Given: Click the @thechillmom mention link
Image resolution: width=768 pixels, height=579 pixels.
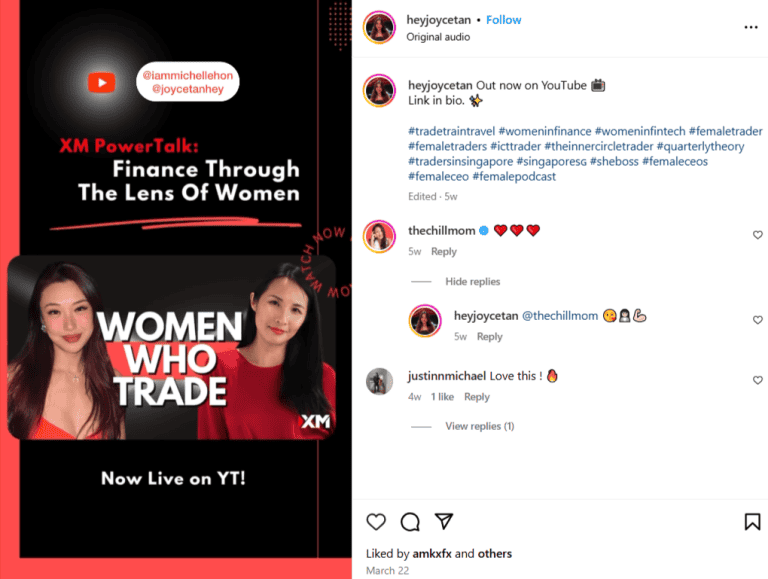Looking at the screenshot, I should pyautogui.click(x=560, y=316).
